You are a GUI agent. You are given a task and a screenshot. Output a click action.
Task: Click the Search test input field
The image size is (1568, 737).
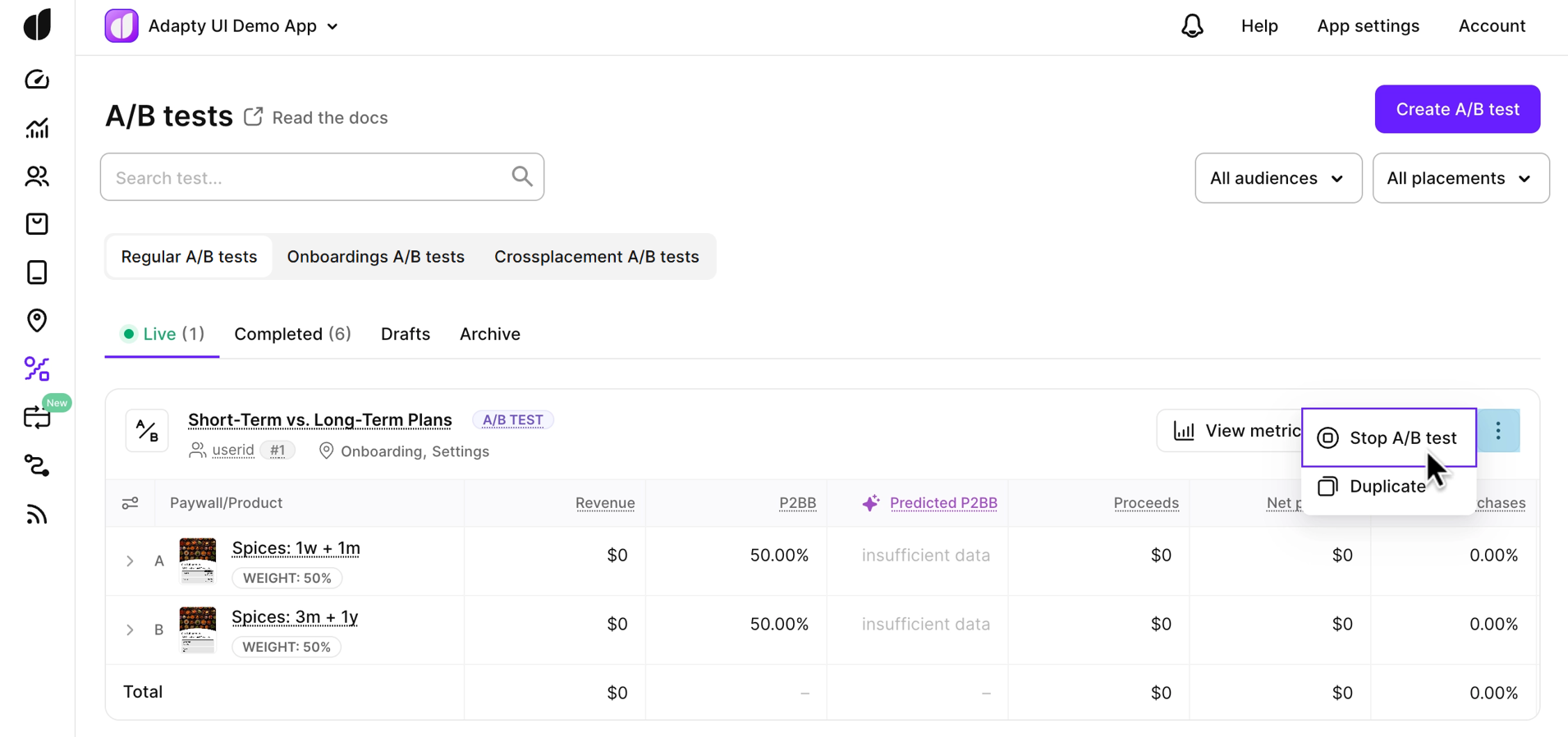(x=312, y=177)
